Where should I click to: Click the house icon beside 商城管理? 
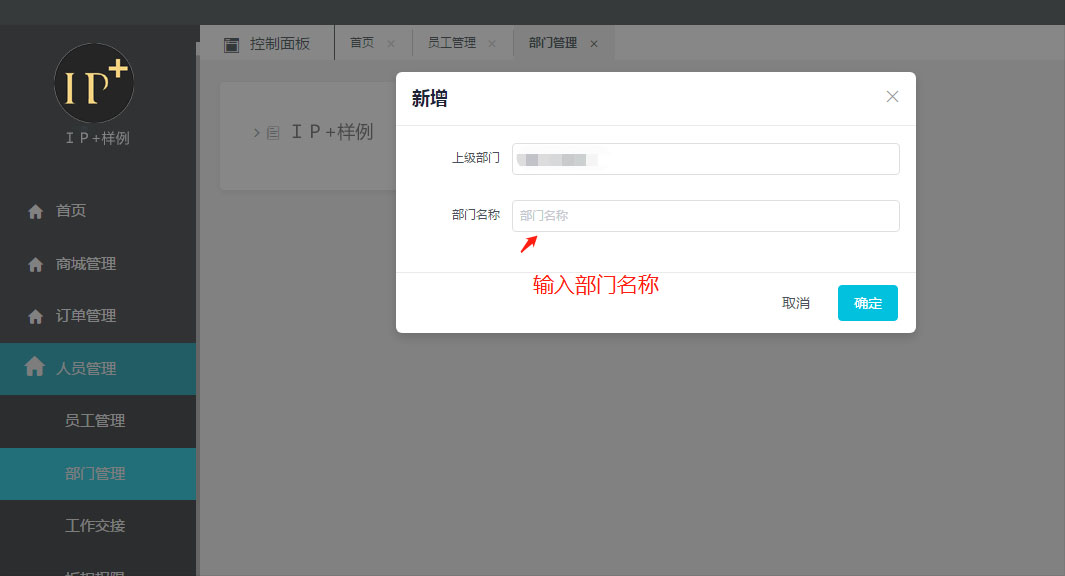(x=36, y=265)
